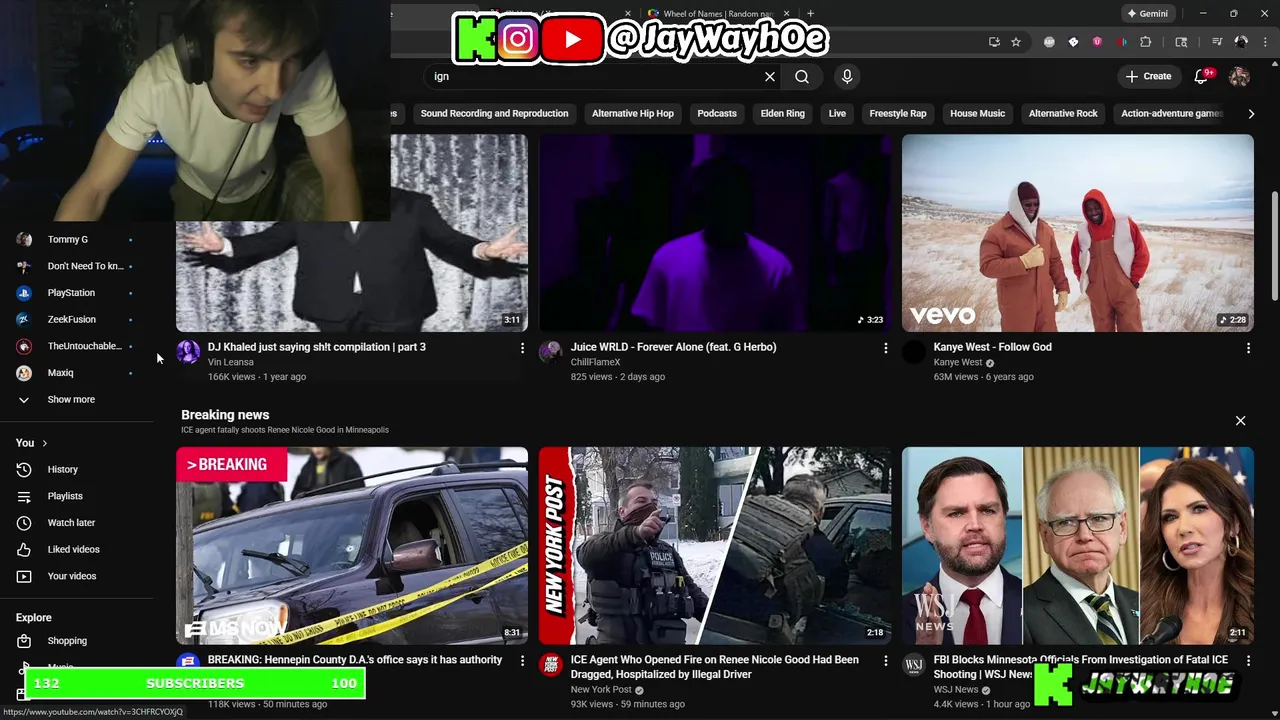This screenshot has height=720, width=1280.
Task: Open Juice WRLD Forever Alone title
Action: 674,347
